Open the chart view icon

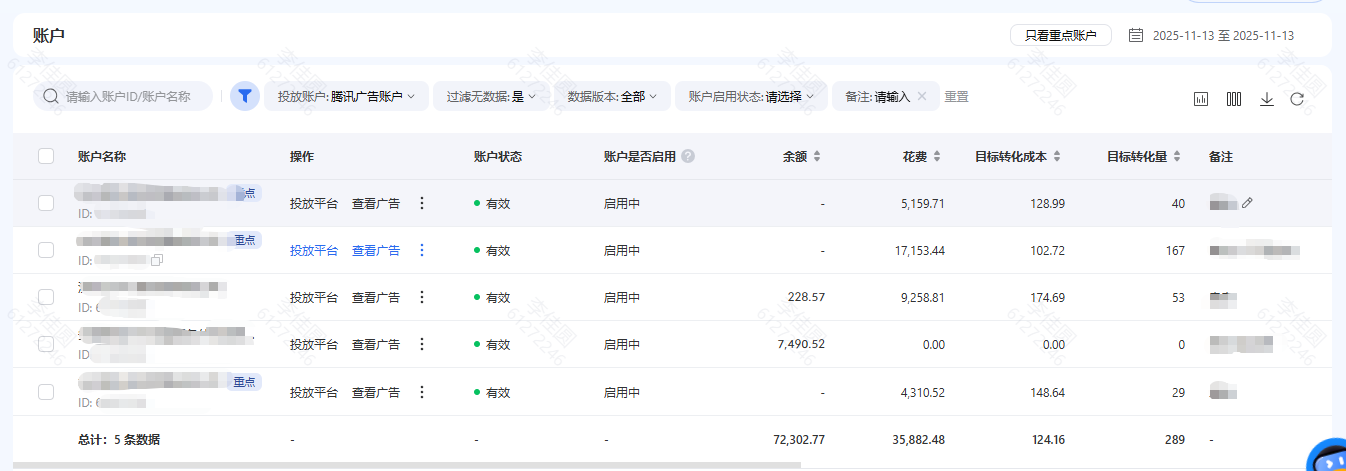(x=1201, y=99)
